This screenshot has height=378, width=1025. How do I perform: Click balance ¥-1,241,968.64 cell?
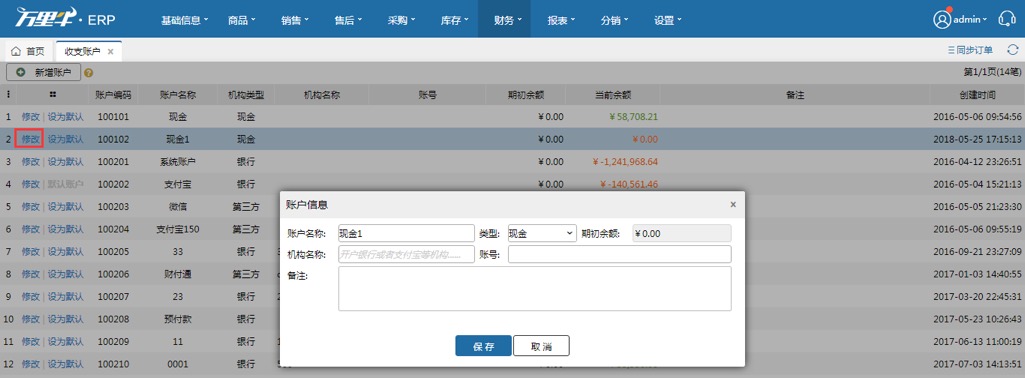pos(625,162)
